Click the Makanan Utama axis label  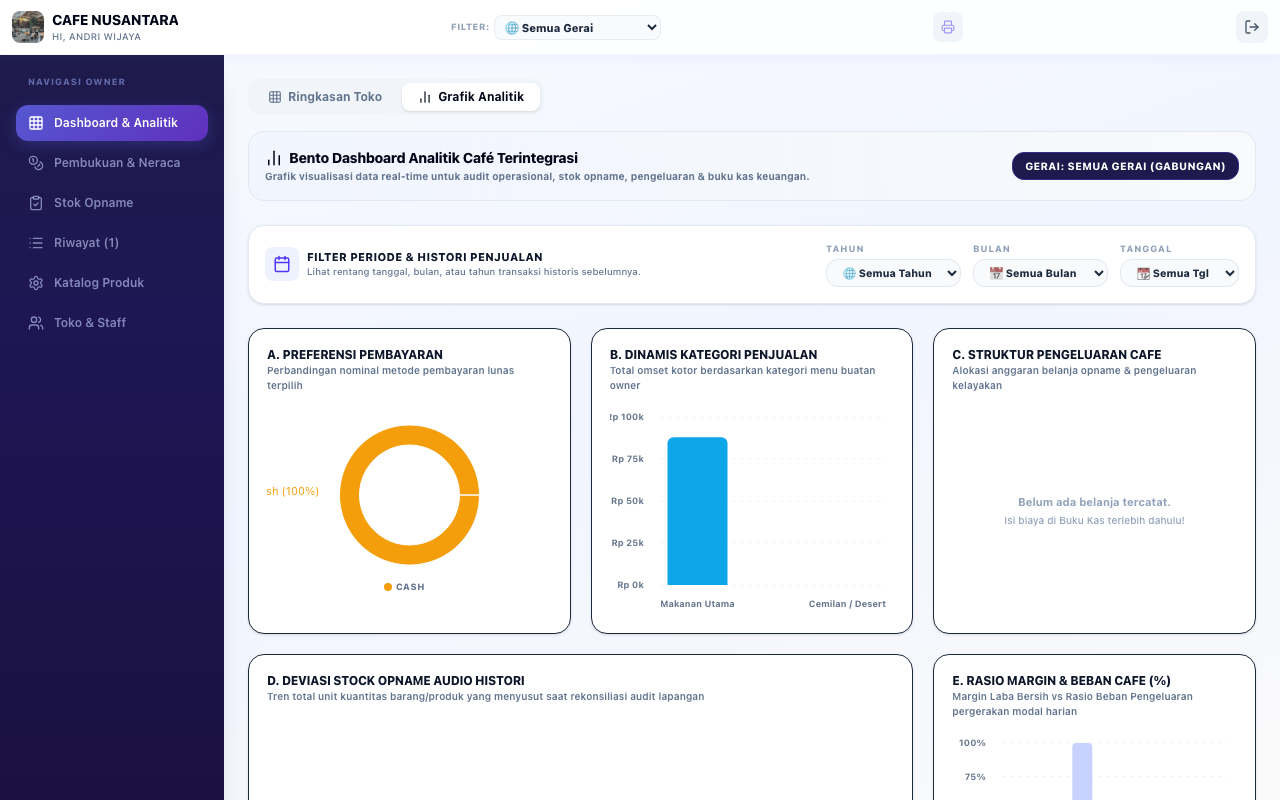point(697,604)
